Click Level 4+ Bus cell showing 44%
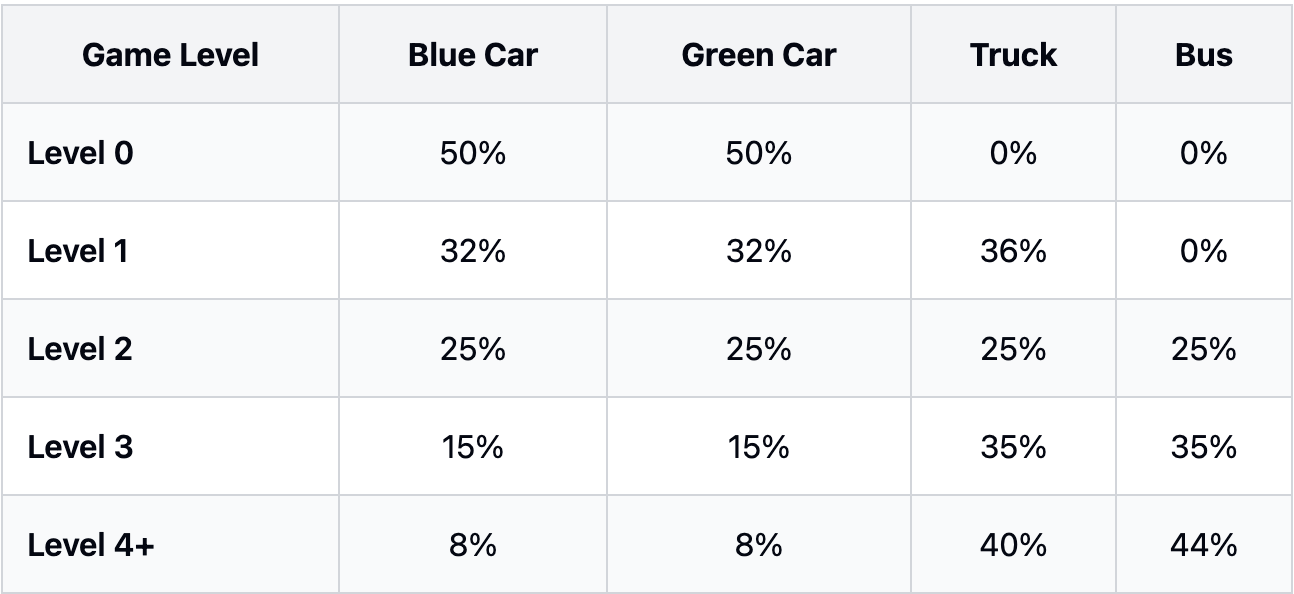This screenshot has width=1294, height=594. pos(1203,545)
